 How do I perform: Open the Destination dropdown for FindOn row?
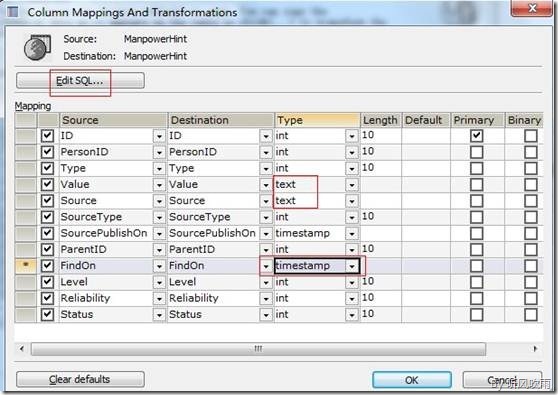click(x=266, y=266)
